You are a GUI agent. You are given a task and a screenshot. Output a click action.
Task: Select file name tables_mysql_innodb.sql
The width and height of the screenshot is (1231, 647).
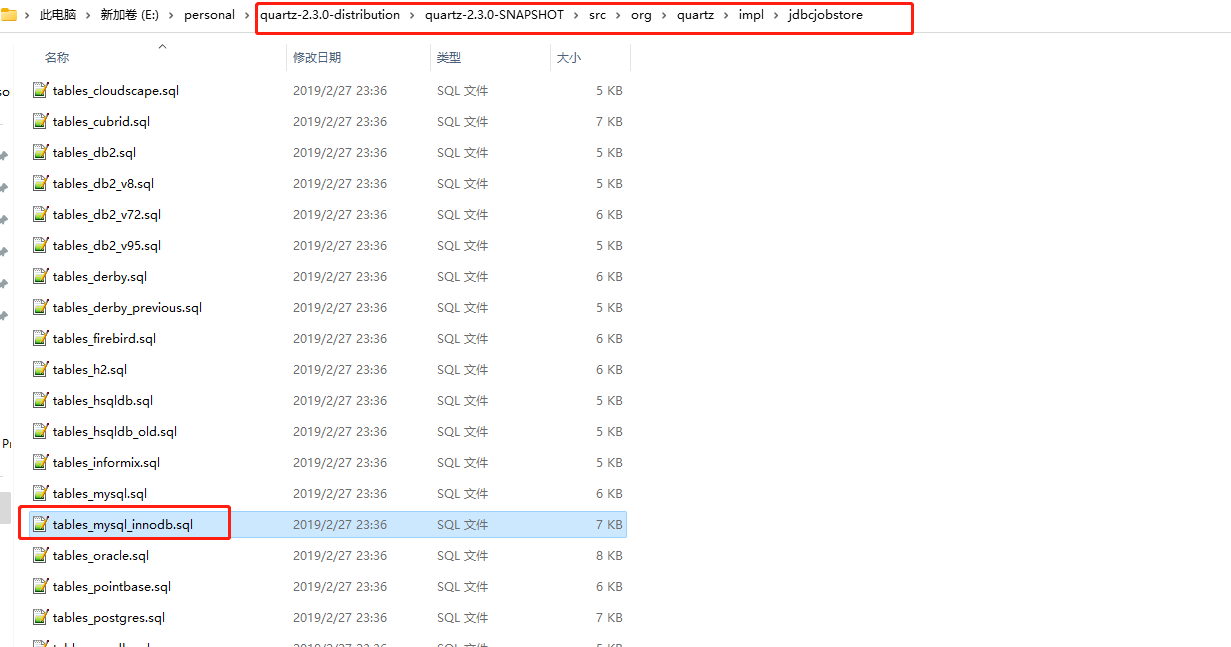coord(123,524)
